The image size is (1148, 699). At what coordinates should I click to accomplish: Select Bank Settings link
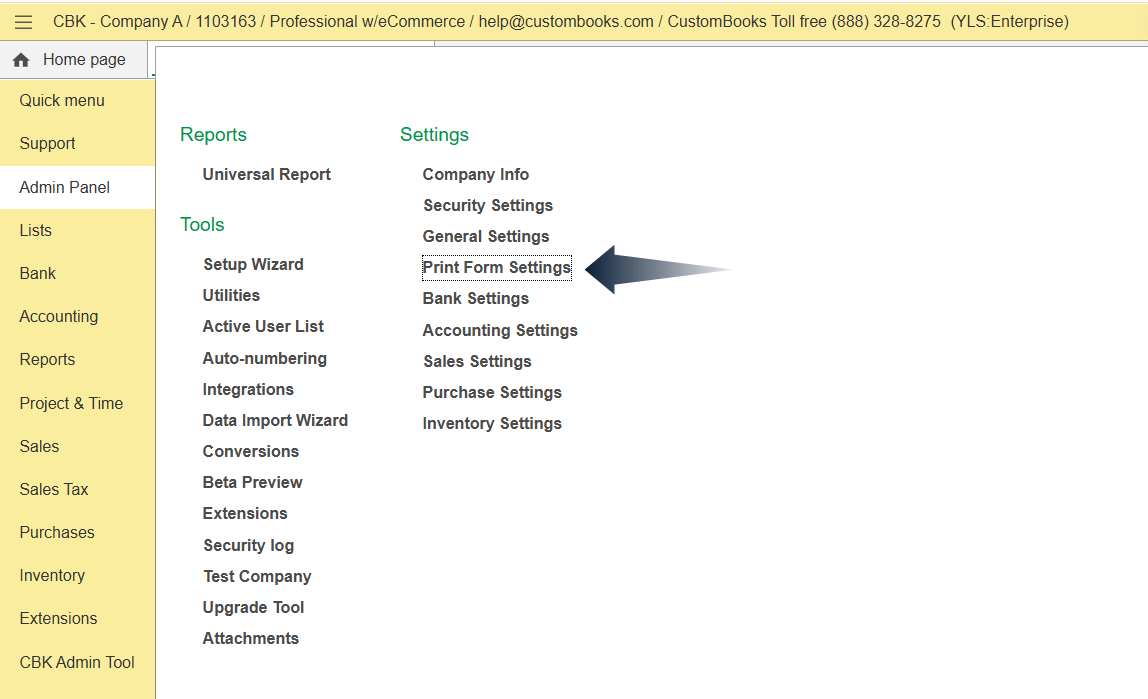click(x=476, y=299)
